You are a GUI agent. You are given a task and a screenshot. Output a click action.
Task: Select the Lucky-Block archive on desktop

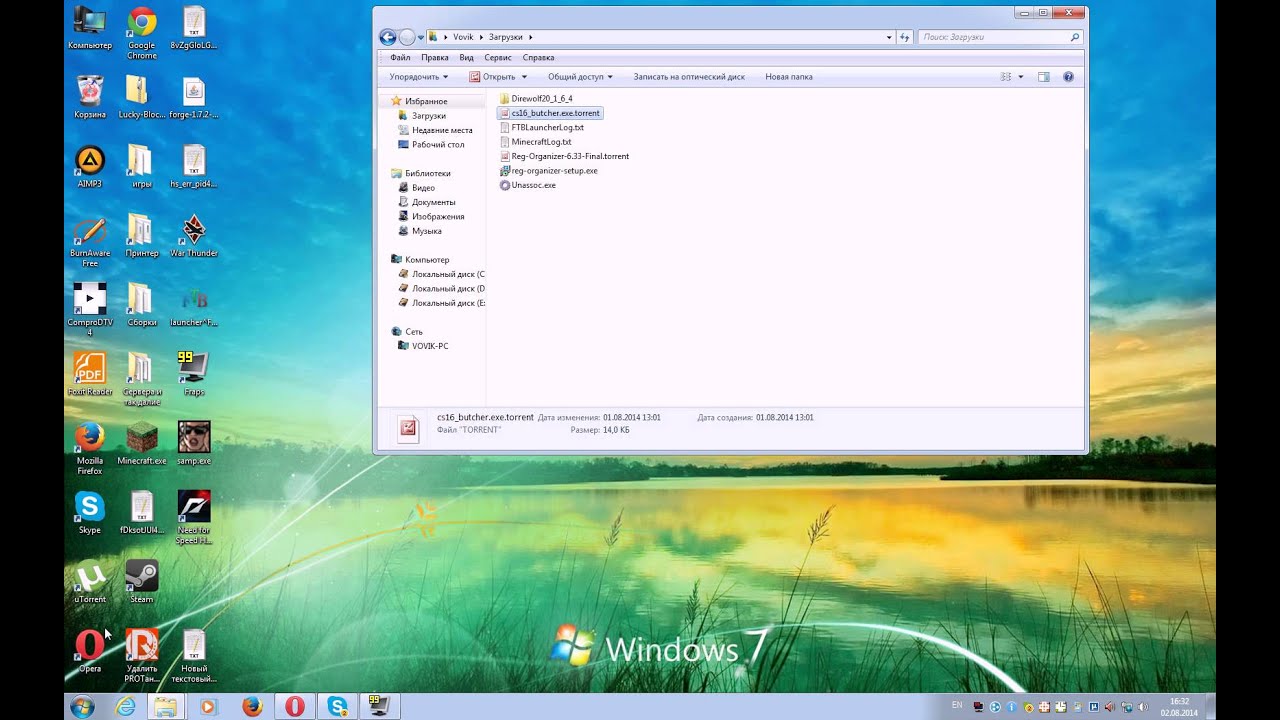pos(141,97)
